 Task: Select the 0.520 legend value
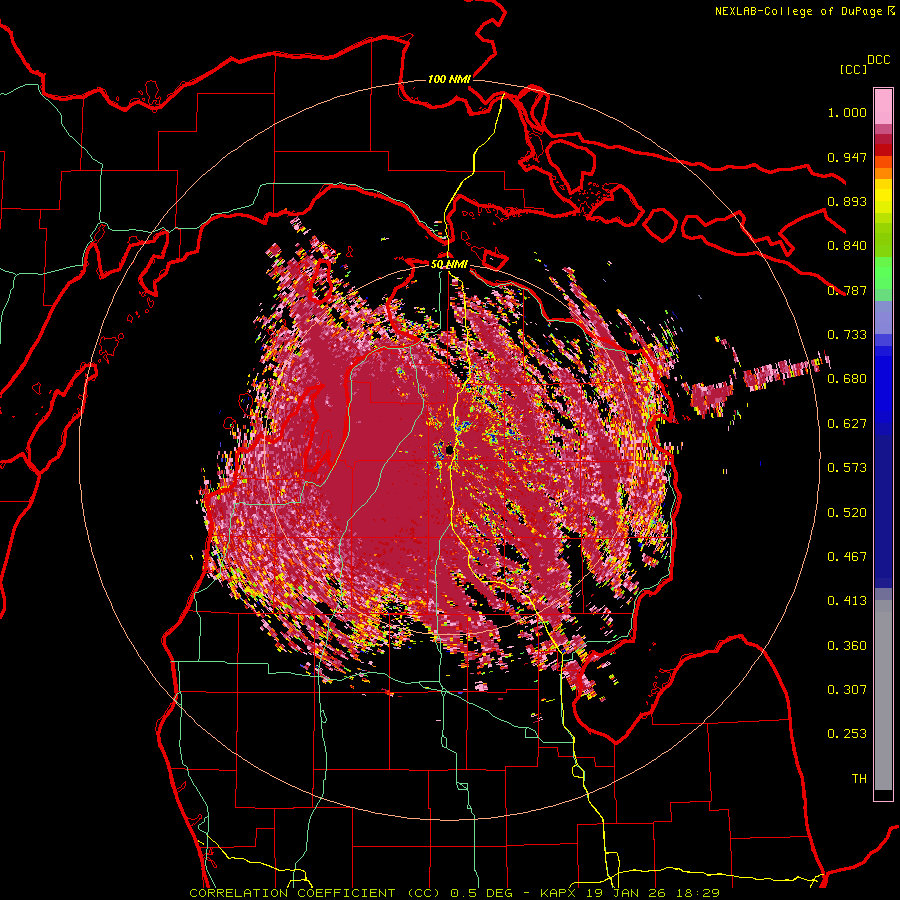(847, 513)
